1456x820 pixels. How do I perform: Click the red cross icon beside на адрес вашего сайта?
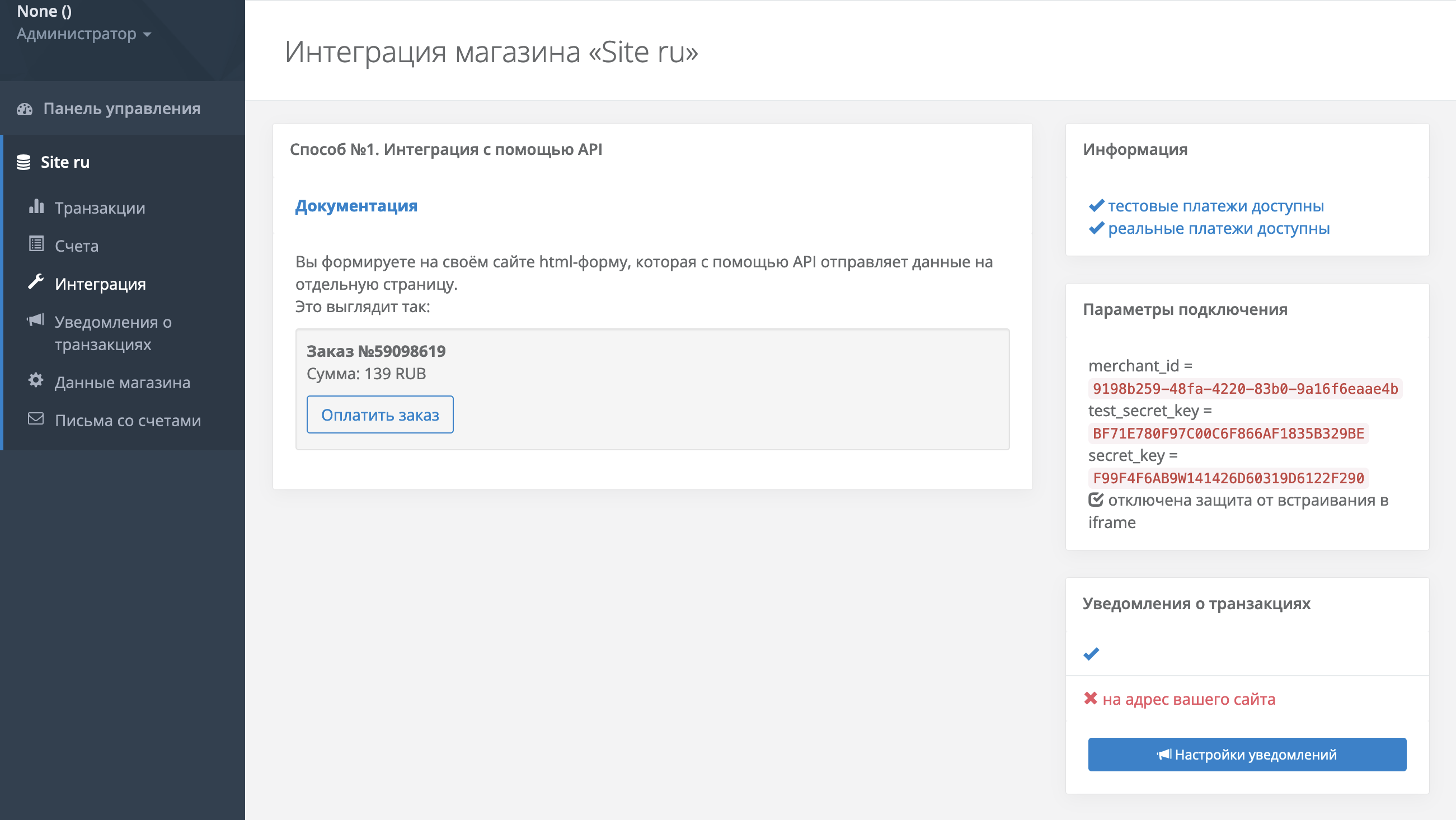click(x=1090, y=699)
